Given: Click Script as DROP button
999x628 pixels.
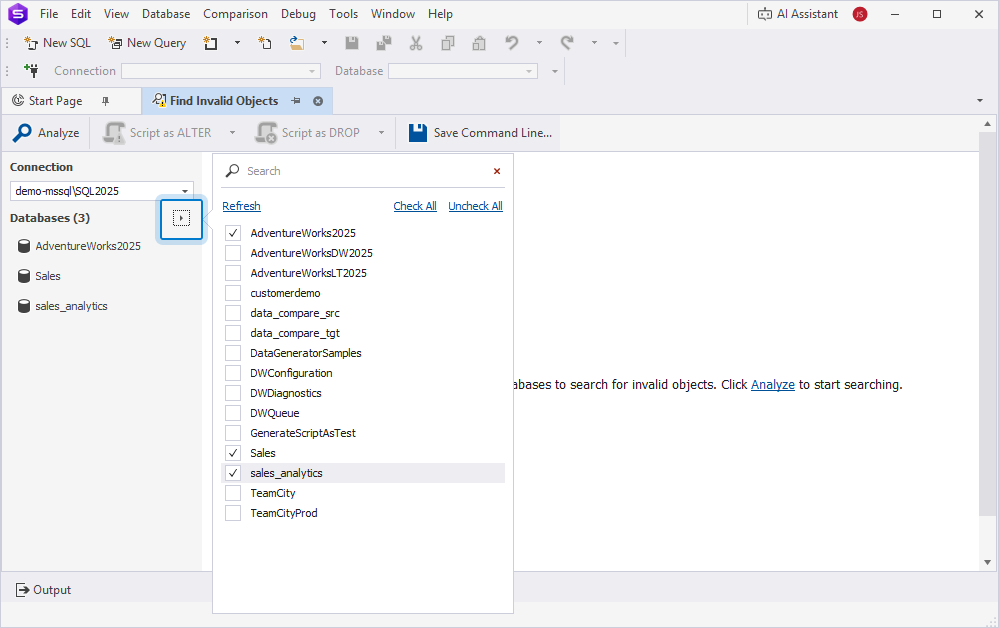Looking at the screenshot, I should click(x=308, y=132).
